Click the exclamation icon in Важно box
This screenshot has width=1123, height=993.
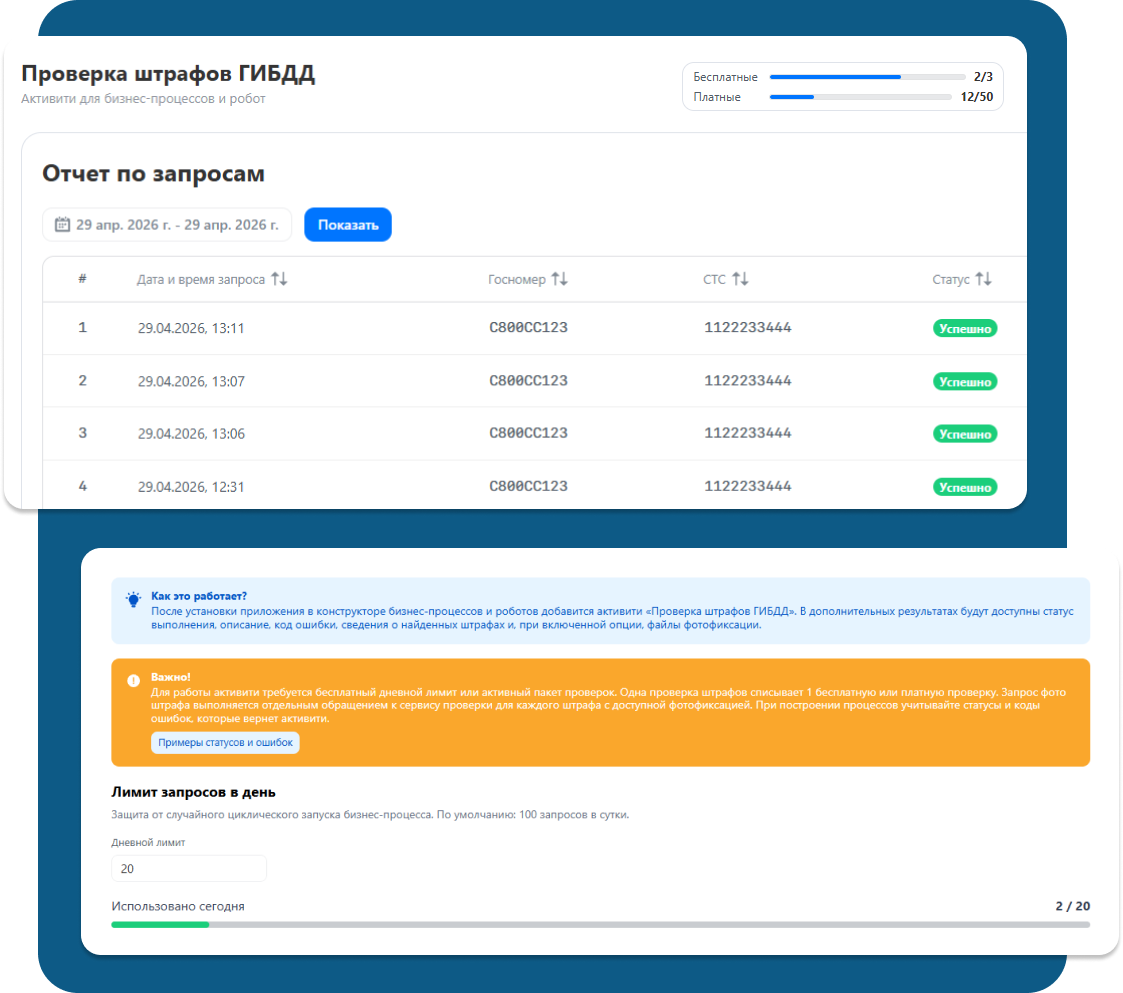click(133, 681)
